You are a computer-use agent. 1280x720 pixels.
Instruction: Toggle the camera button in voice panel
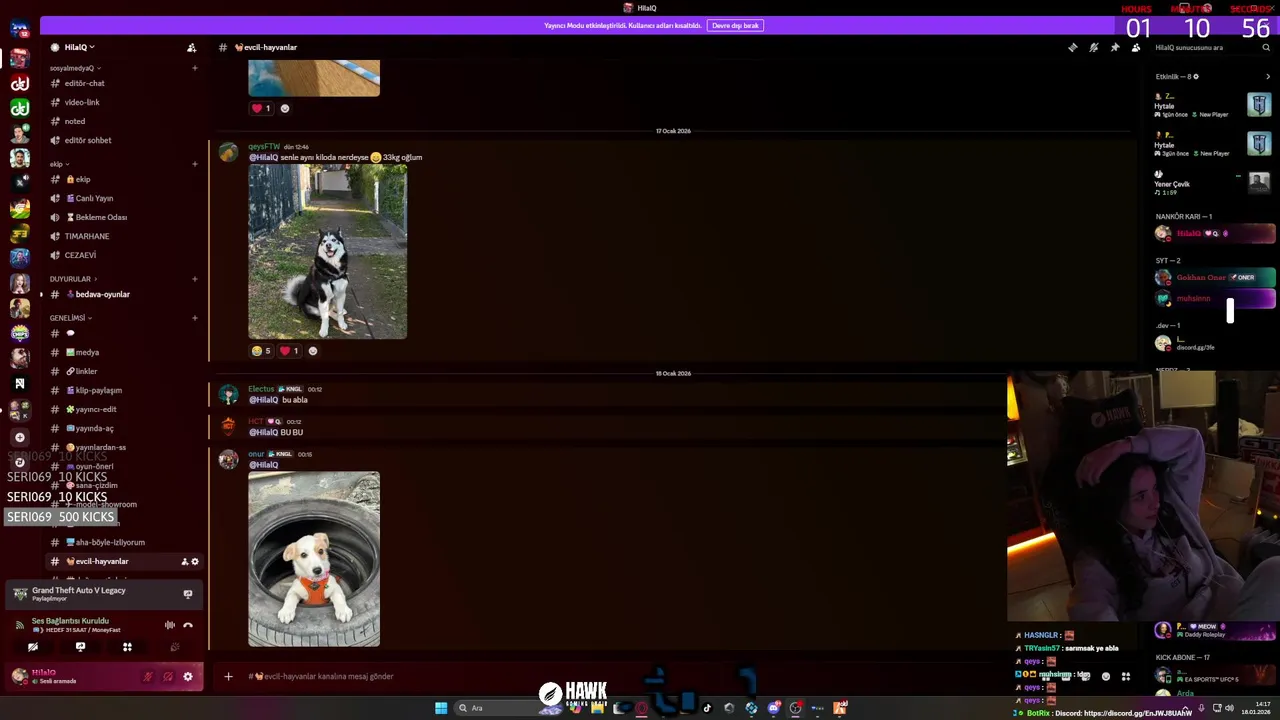pyautogui.click(x=33, y=647)
